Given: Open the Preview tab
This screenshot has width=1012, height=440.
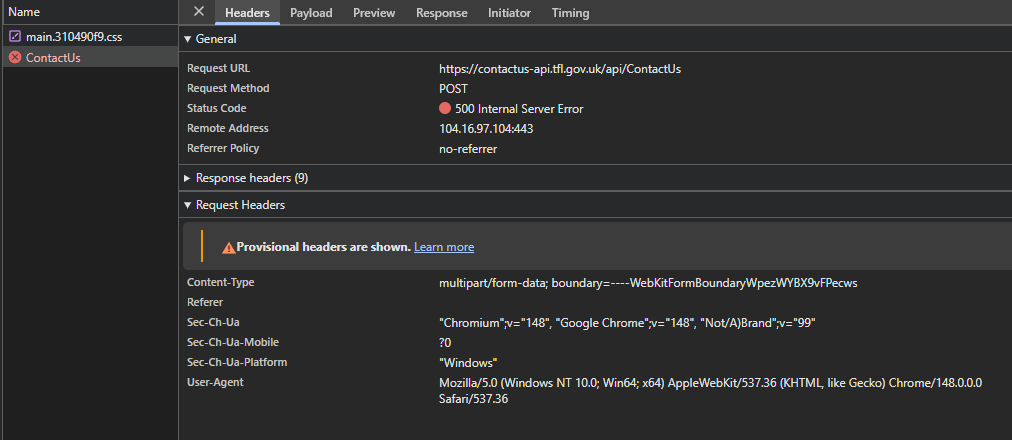Looking at the screenshot, I should point(374,13).
